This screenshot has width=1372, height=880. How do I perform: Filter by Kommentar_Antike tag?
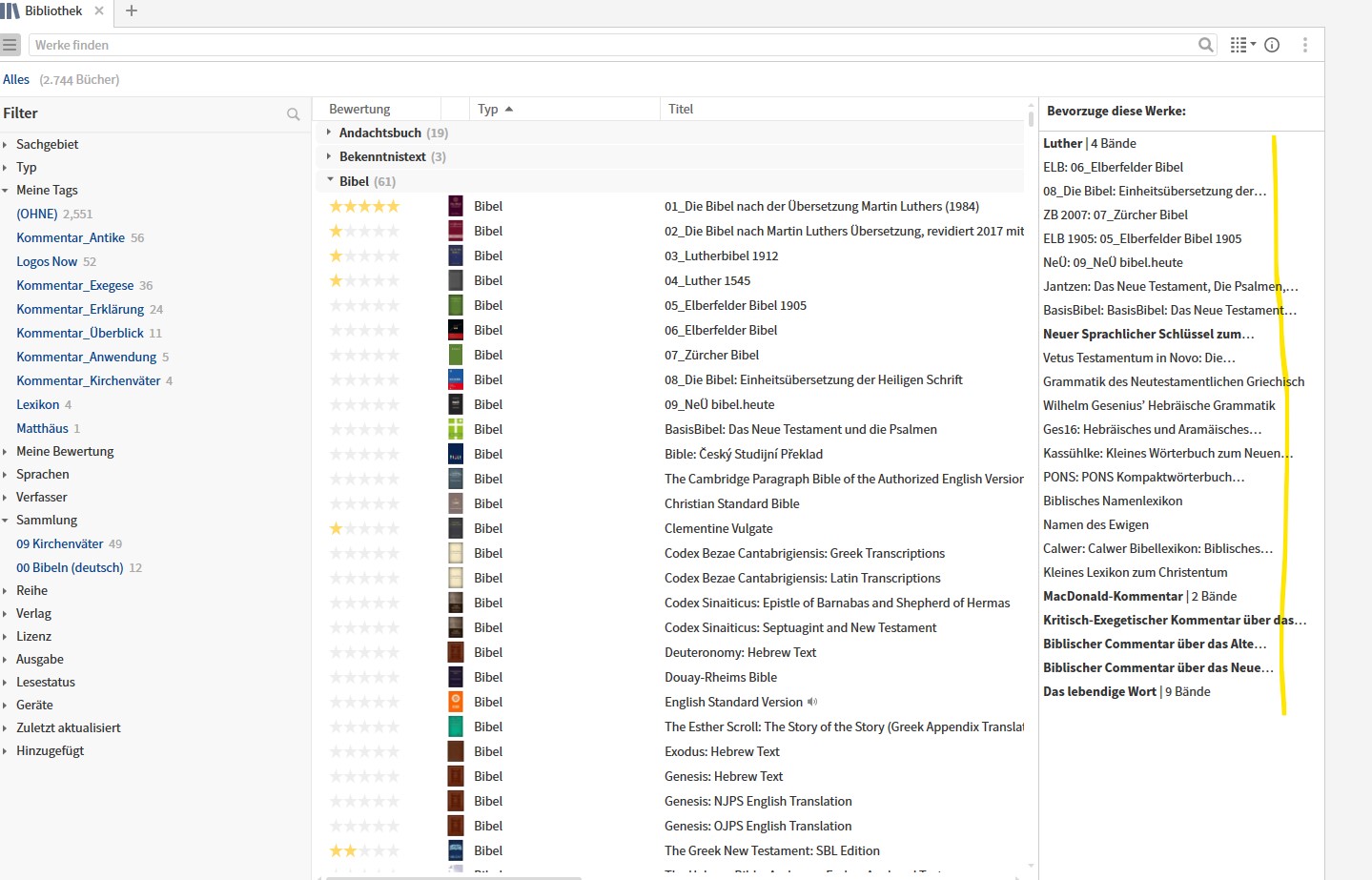pos(71,238)
